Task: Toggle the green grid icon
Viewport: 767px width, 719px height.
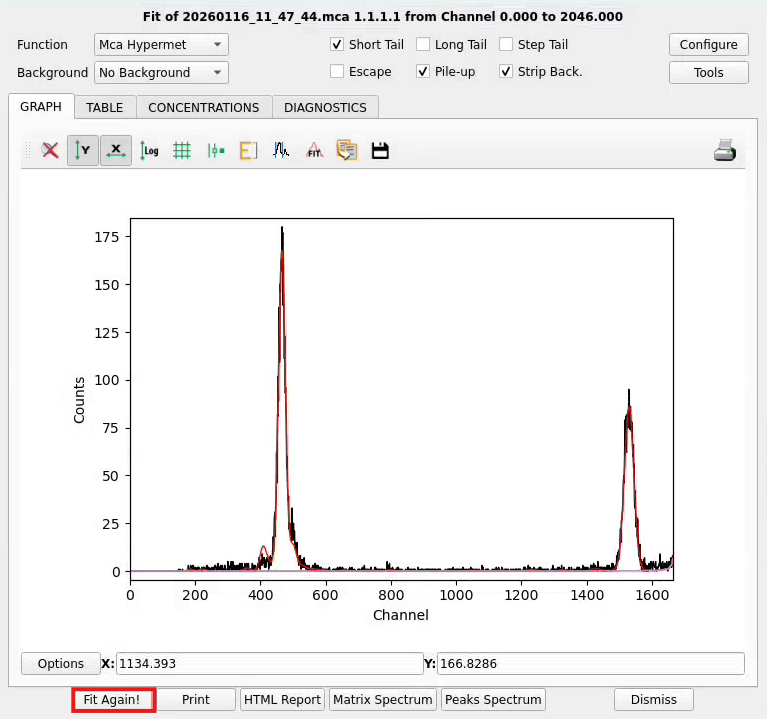Action: (182, 150)
